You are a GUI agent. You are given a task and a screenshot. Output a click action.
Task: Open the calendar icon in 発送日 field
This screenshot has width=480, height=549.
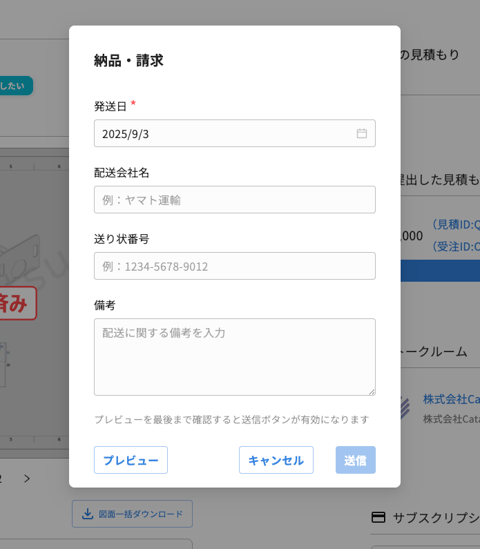362,133
